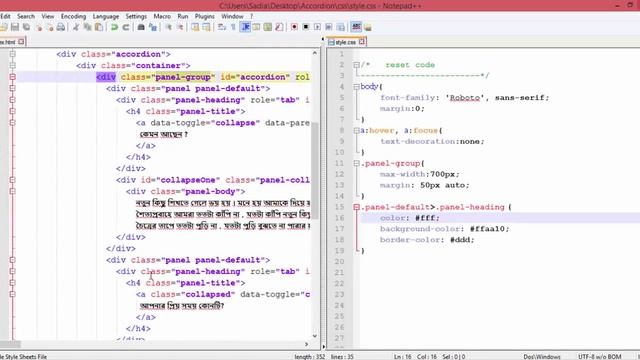
Task: Toggle Show All Characters pilcrow button
Action: (233, 27)
